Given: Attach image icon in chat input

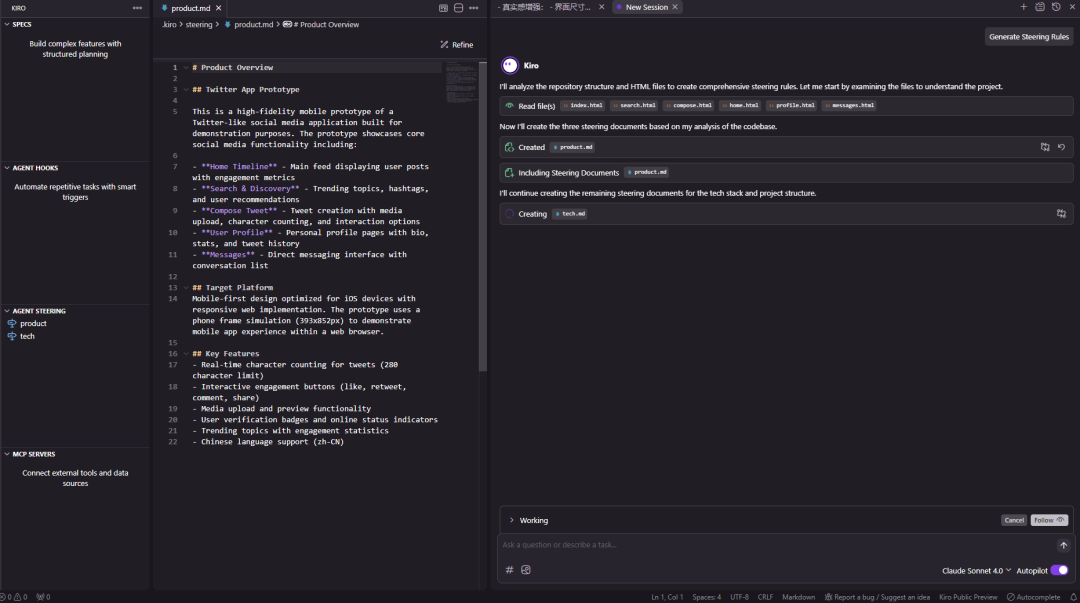Looking at the screenshot, I should coord(526,570).
